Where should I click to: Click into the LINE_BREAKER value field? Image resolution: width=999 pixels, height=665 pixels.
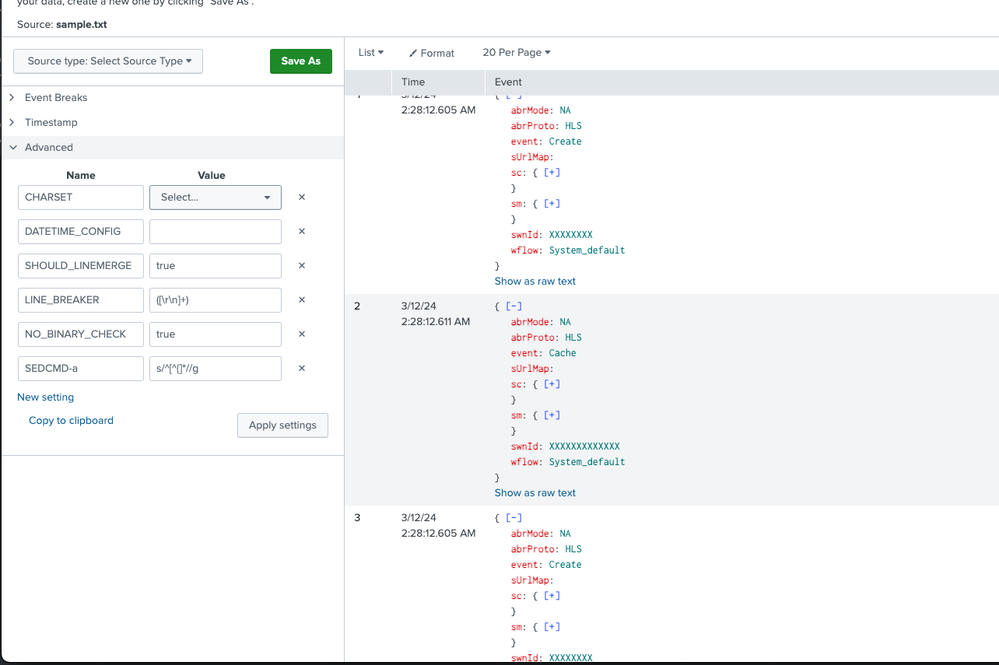215,300
